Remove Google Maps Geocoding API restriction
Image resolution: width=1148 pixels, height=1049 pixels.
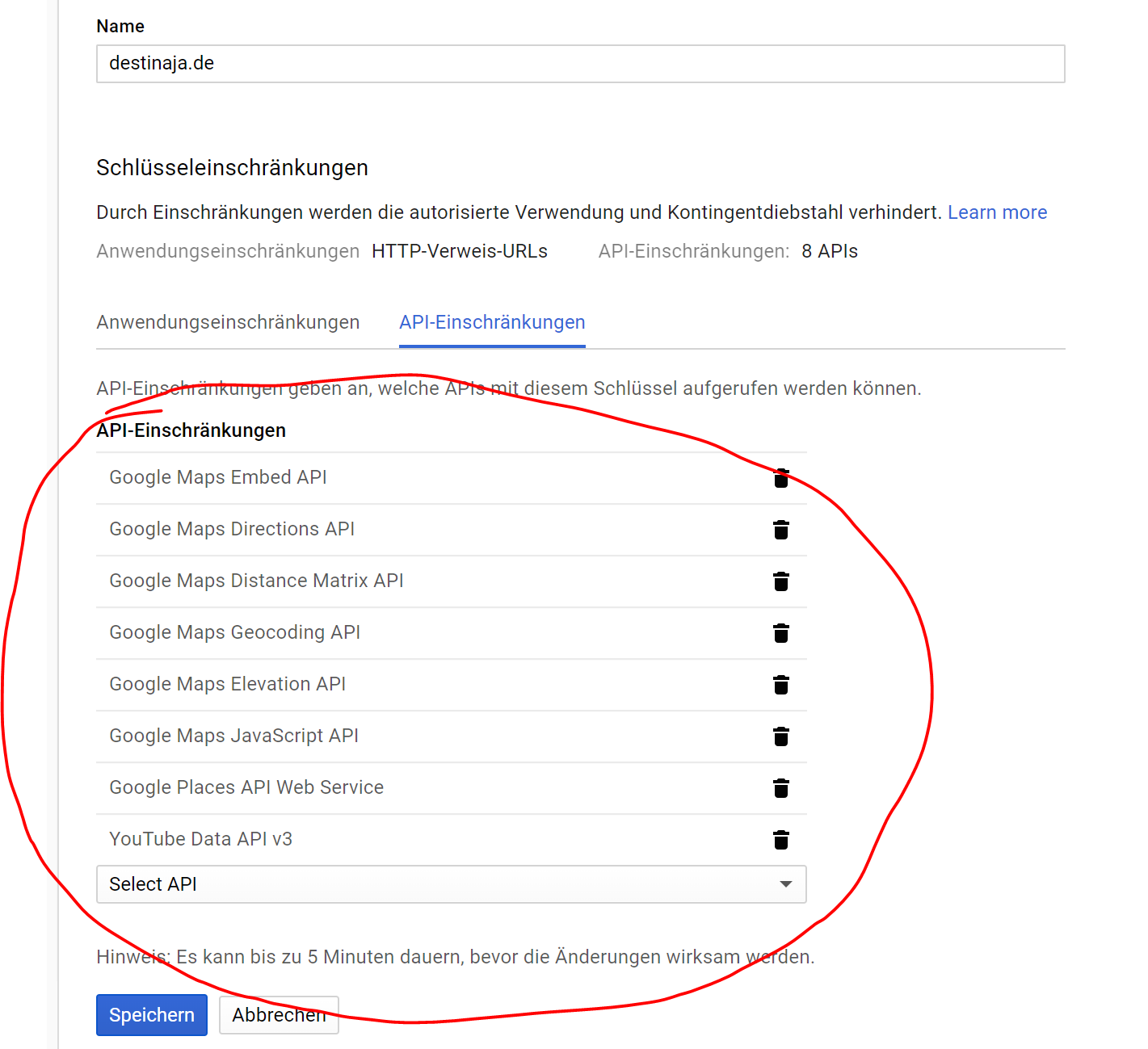tap(780, 633)
